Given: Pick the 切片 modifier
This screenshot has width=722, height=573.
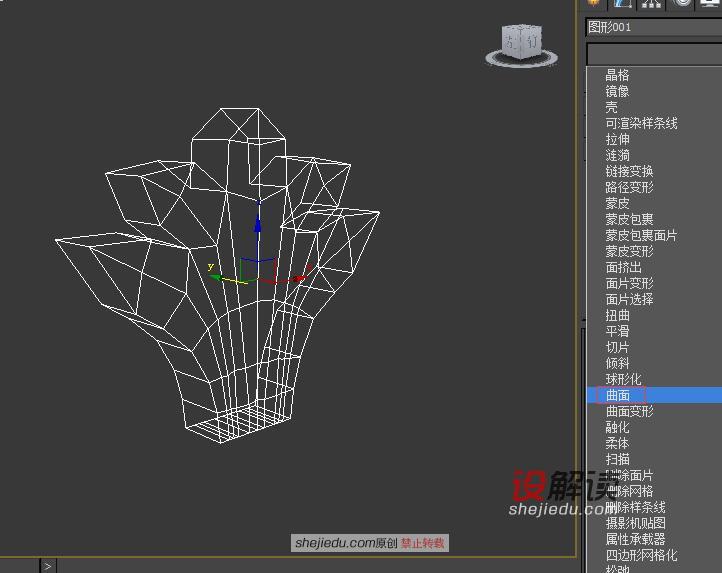Looking at the screenshot, I should click(x=617, y=347).
